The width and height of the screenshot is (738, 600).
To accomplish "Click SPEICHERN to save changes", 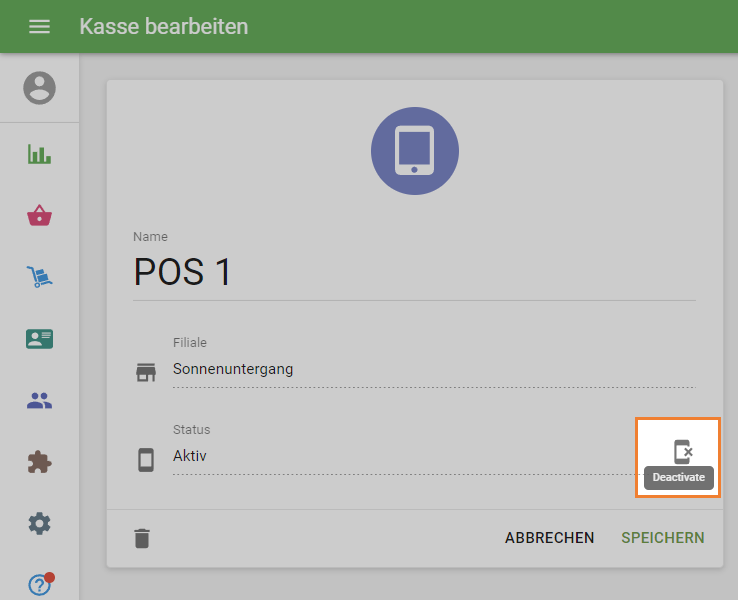I will (x=662, y=538).
